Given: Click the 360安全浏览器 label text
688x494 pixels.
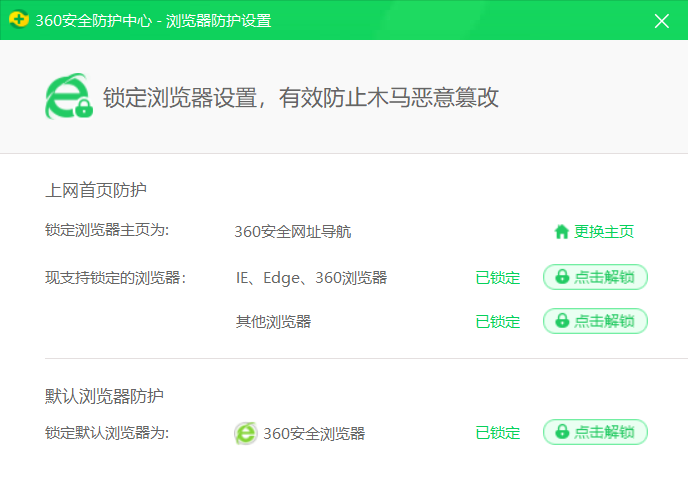Looking at the screenshot, I should point(314,433).
